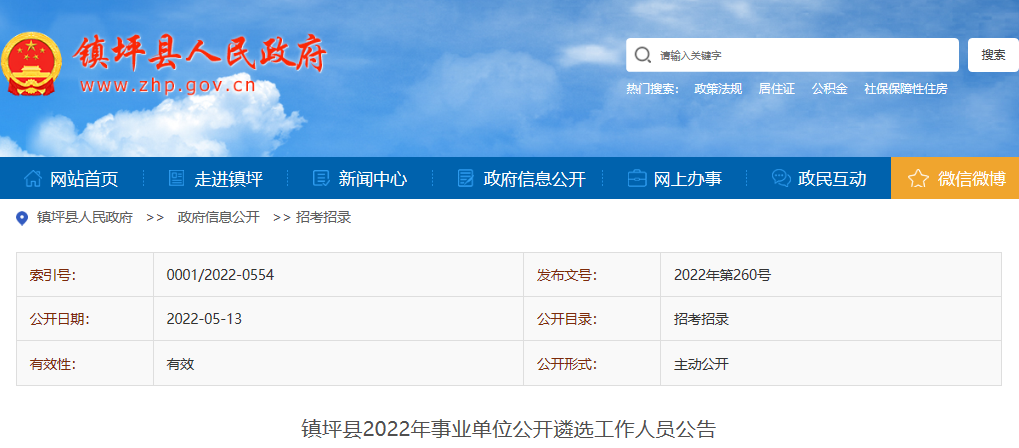Screen dimensions: 1019x448
Task: Go to 政府信息公开 in breadcrumb
Action: 218,217
